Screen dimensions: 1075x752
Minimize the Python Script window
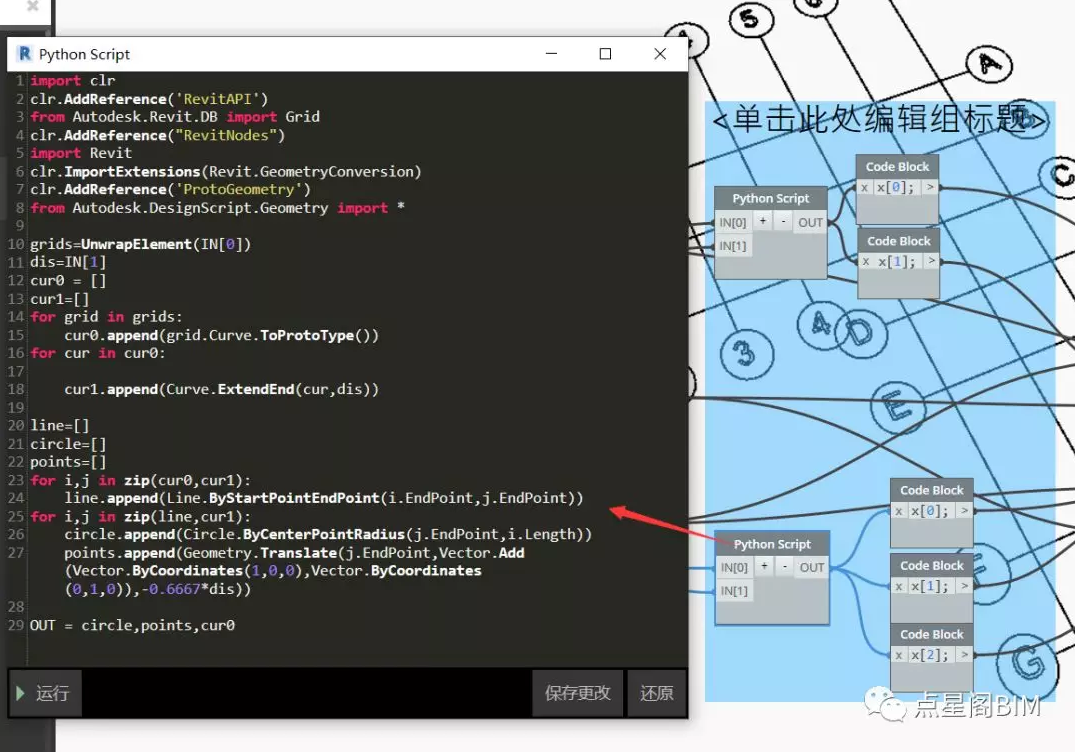coord(551,53)
